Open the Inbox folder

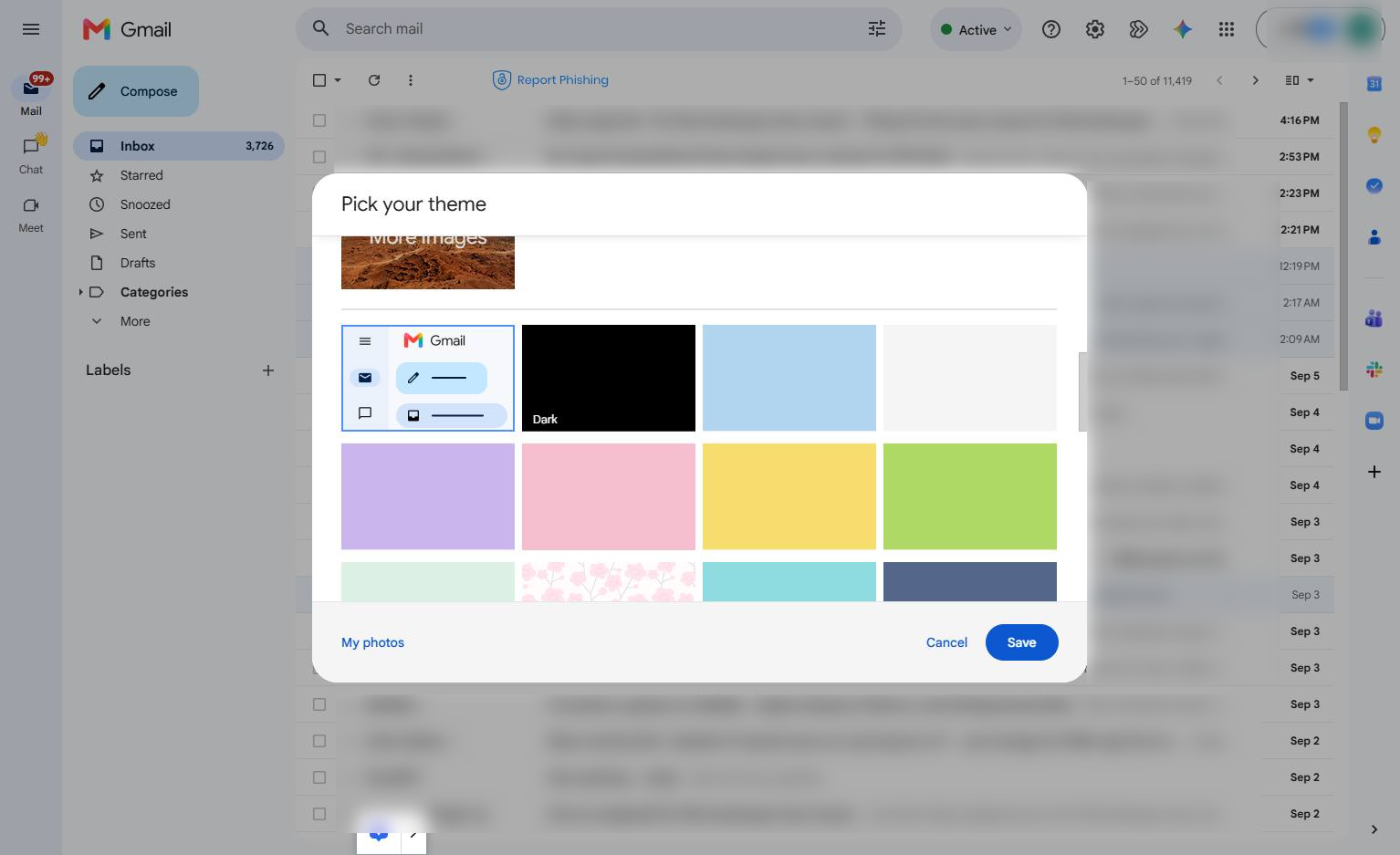179,146
